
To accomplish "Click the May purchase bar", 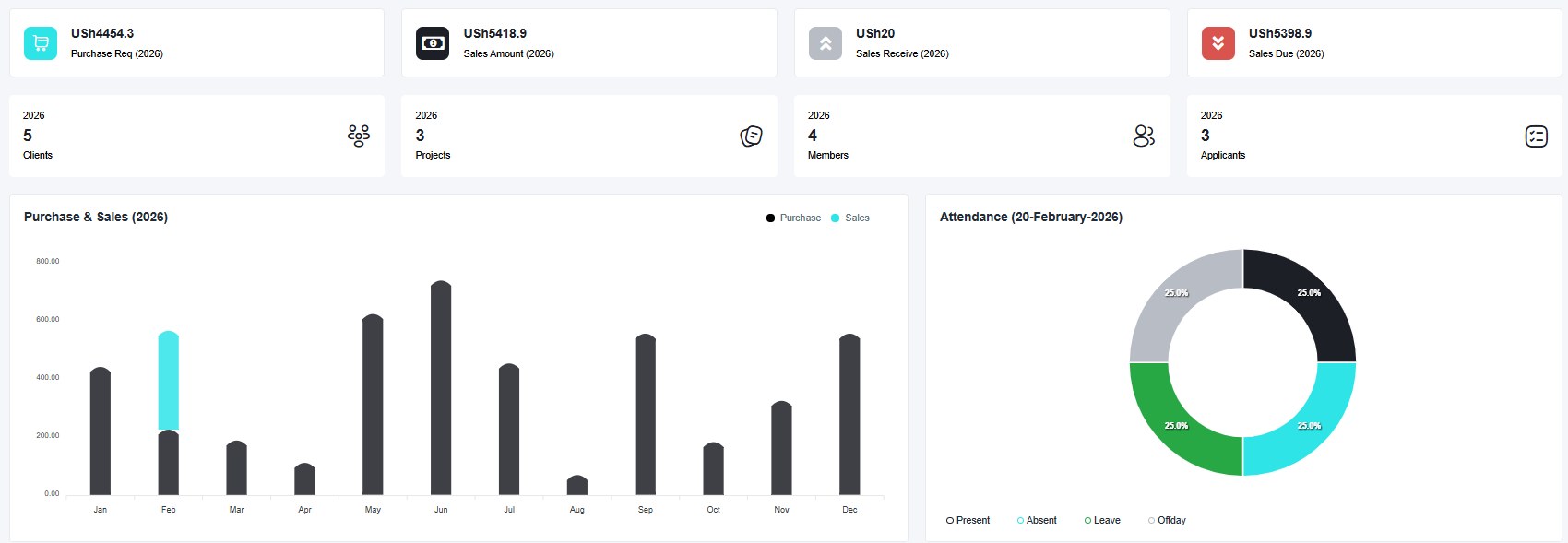I will pos(373,405).
